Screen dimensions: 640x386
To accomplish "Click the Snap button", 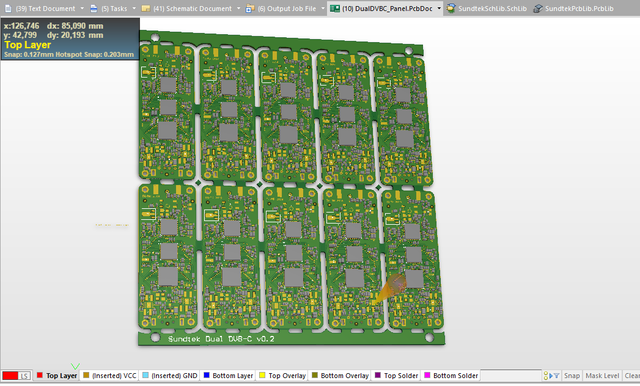I will pyautogui.click(x=572, y=375).
